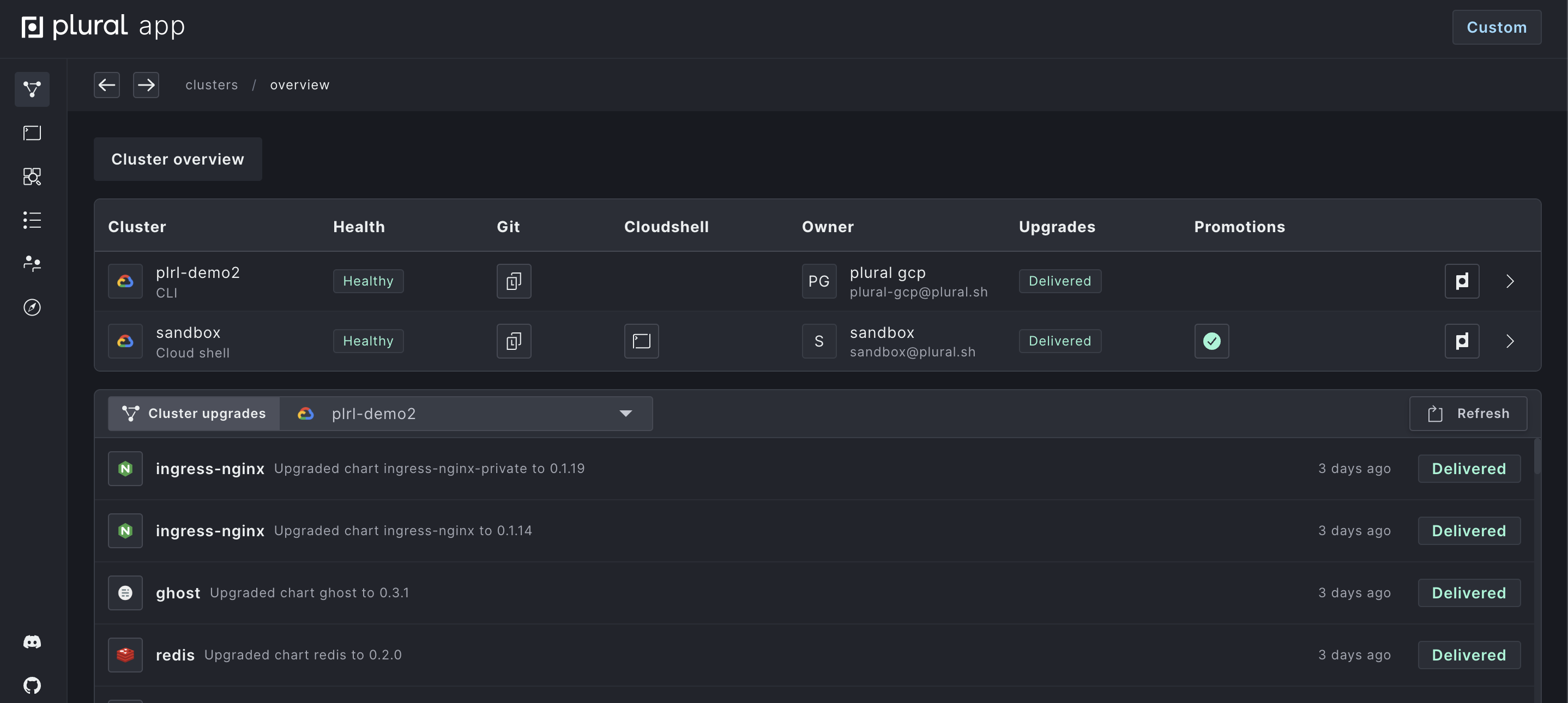
Task: Go to clusters breadcrumb
Action: click(x=211, y=85)
